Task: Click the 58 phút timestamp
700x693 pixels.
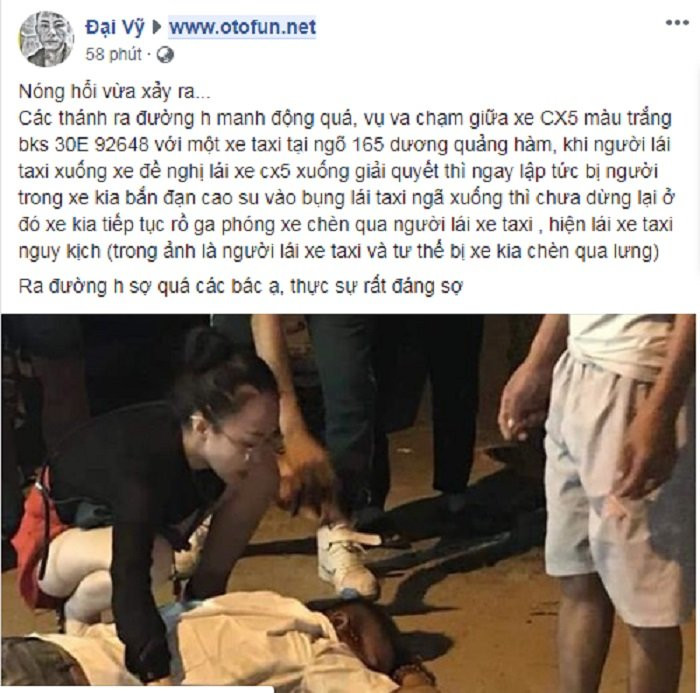Action: [x=113, y=54]
